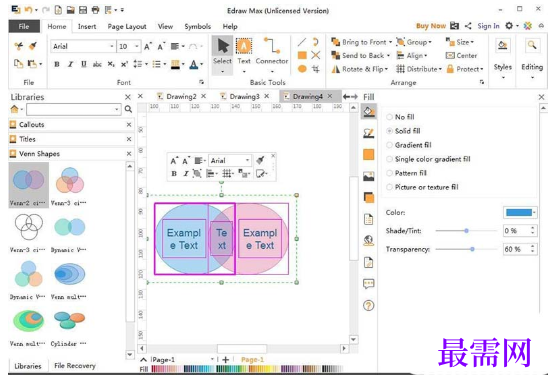Open the Insert Picture side panel icon
Viewport: 550px width, 384px height.
tap(368, 176)
